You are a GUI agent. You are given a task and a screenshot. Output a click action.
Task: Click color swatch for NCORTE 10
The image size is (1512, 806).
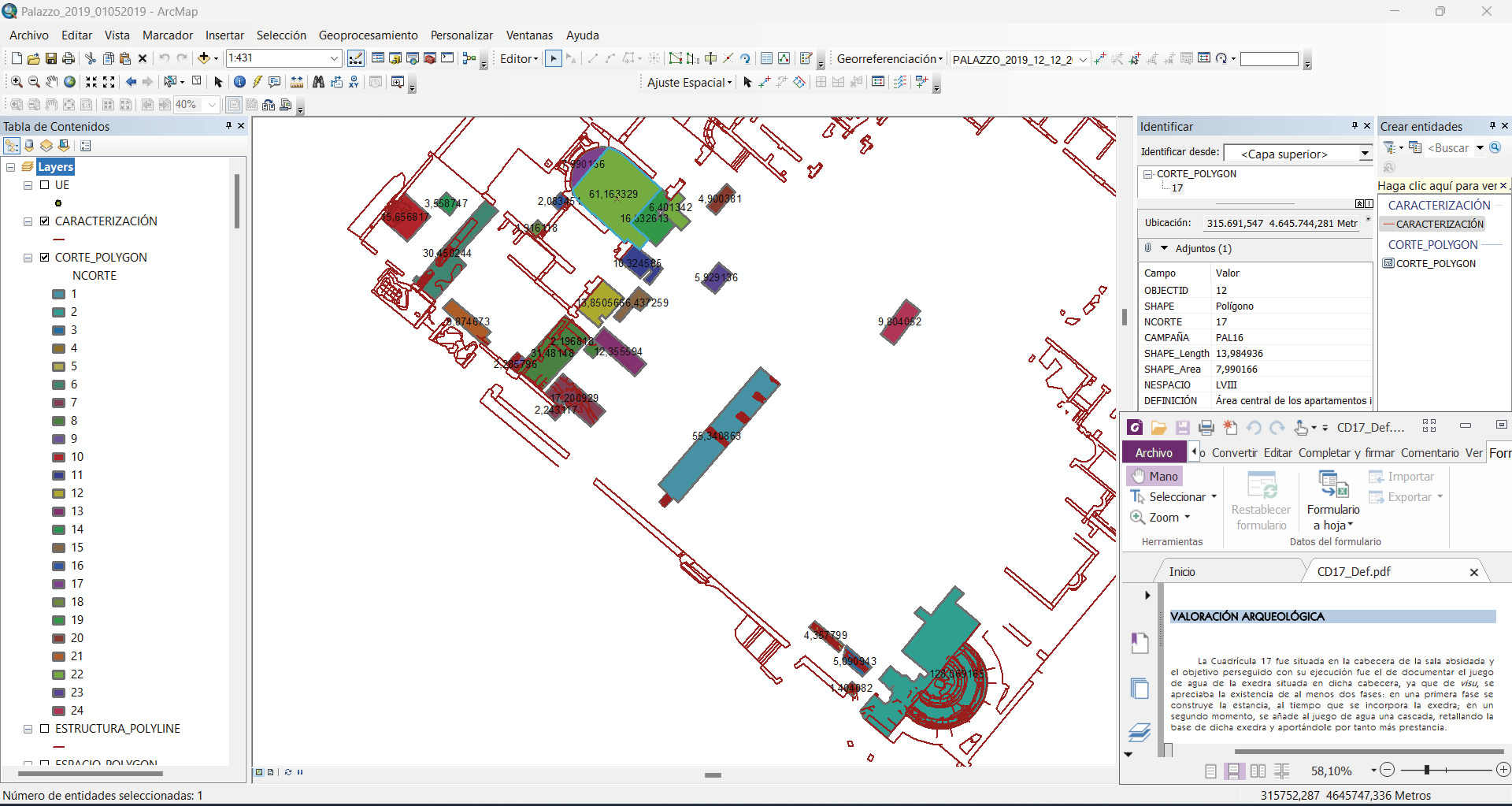coord(58,457)
